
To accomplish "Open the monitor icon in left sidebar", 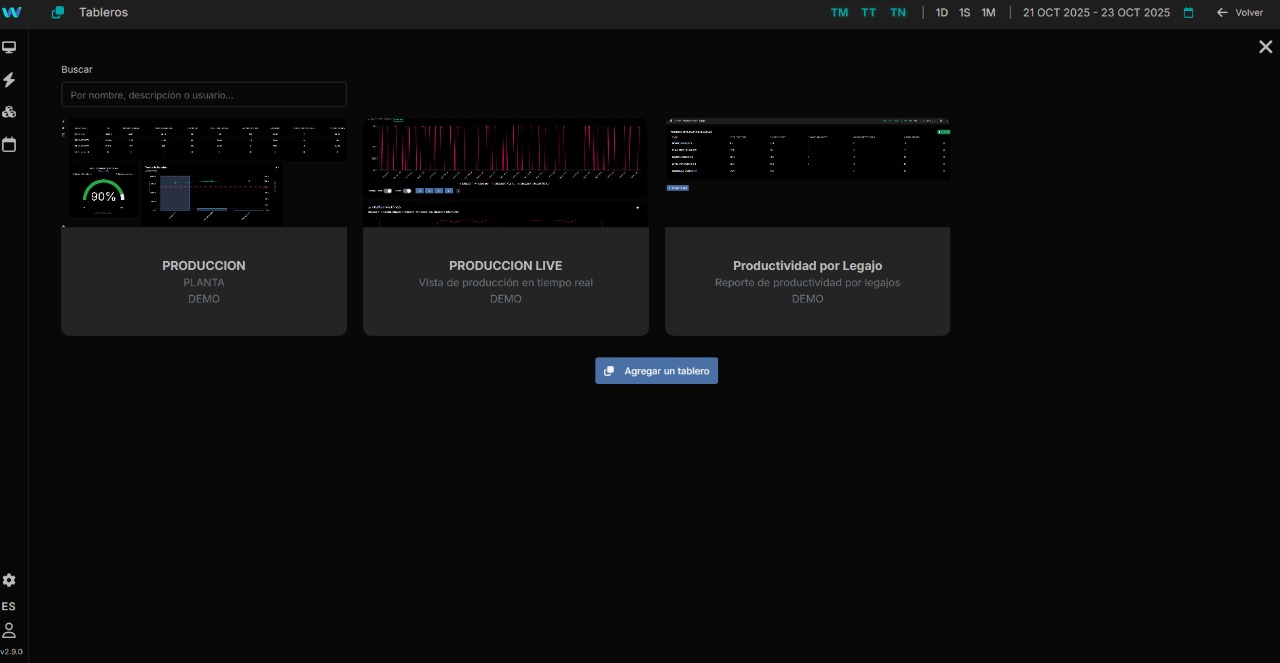I will tap(9, 47).
